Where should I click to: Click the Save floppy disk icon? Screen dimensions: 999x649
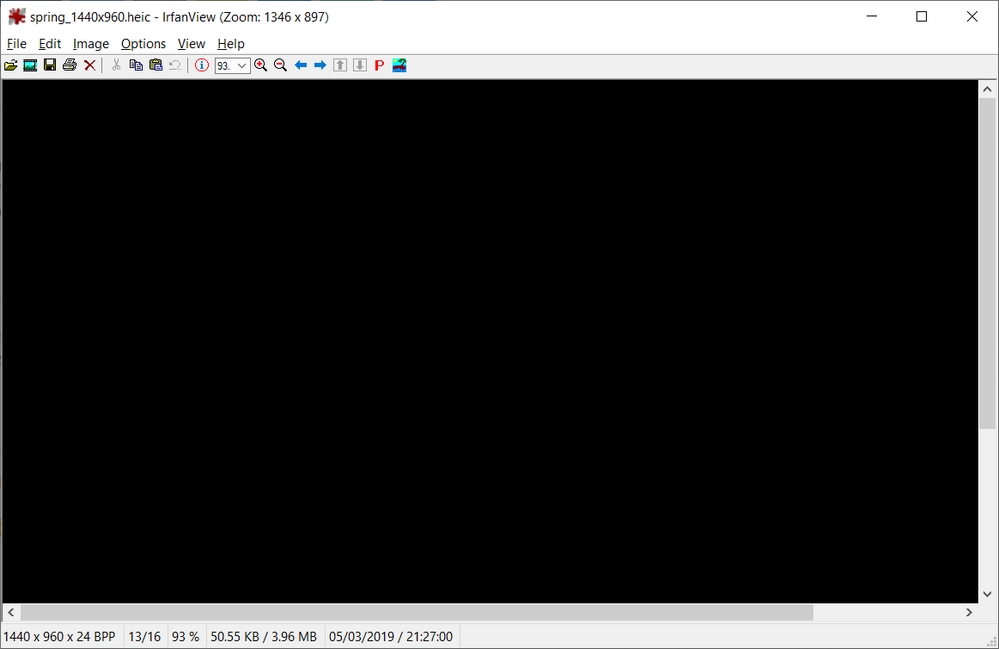tap(50, 65)
